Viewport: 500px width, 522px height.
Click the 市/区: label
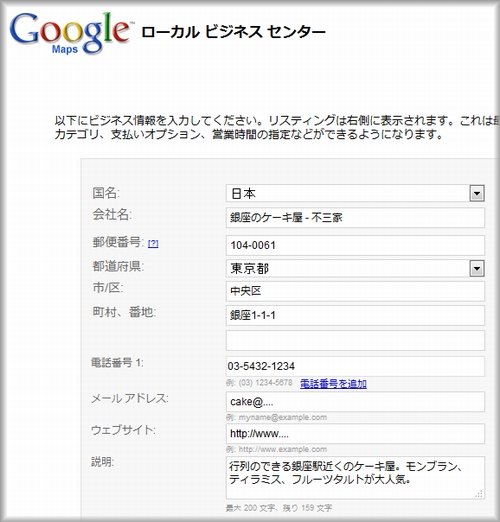[x=108, y=287]
